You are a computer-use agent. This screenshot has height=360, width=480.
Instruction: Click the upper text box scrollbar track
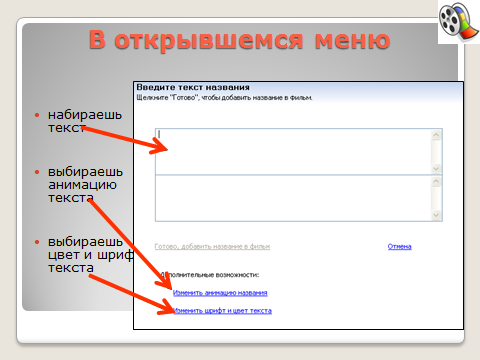(x=436, y=152)
